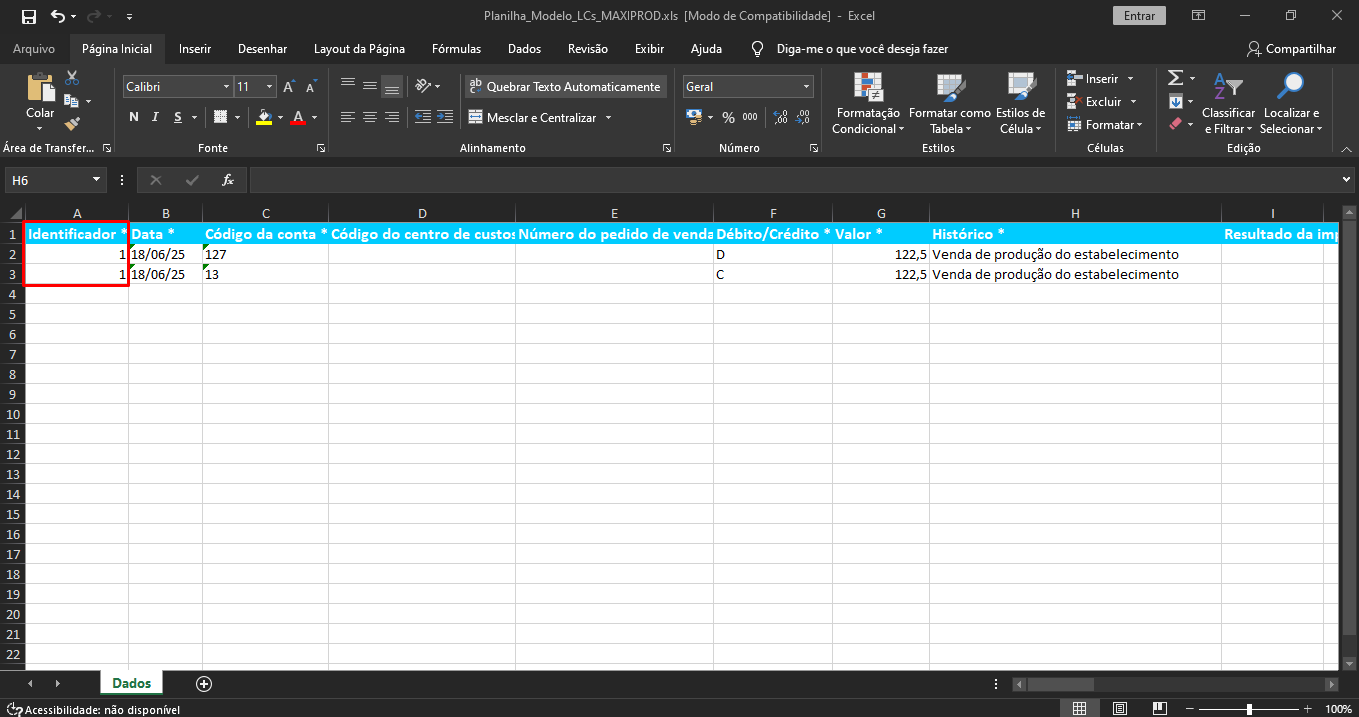
Task: Click the percent style icon
Action: (728, 118)
